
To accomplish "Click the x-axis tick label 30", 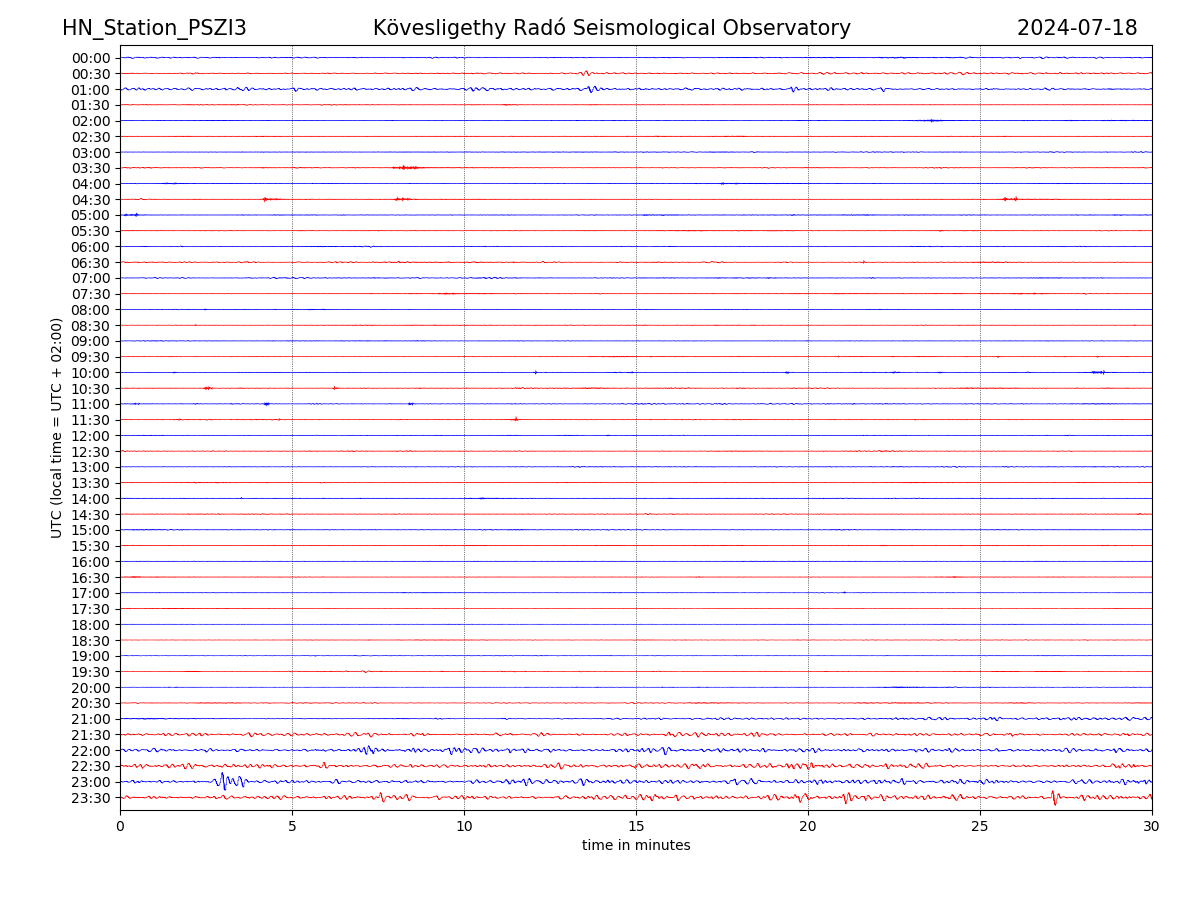I will click(x=1152, y=827).
